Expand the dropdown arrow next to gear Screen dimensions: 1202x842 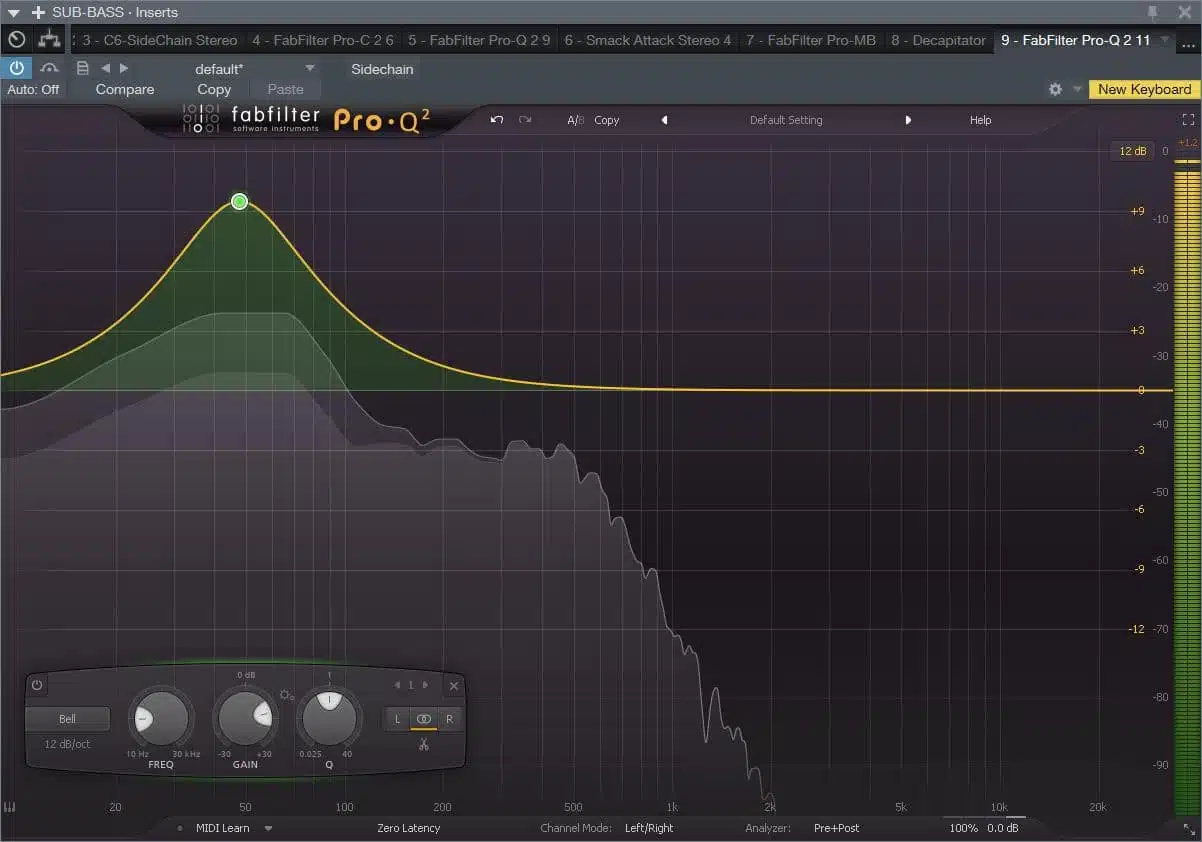click(x=1077, y=89)
